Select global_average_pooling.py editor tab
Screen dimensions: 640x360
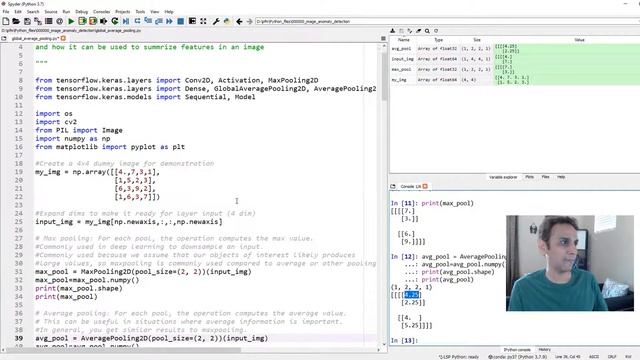(35, 38)
